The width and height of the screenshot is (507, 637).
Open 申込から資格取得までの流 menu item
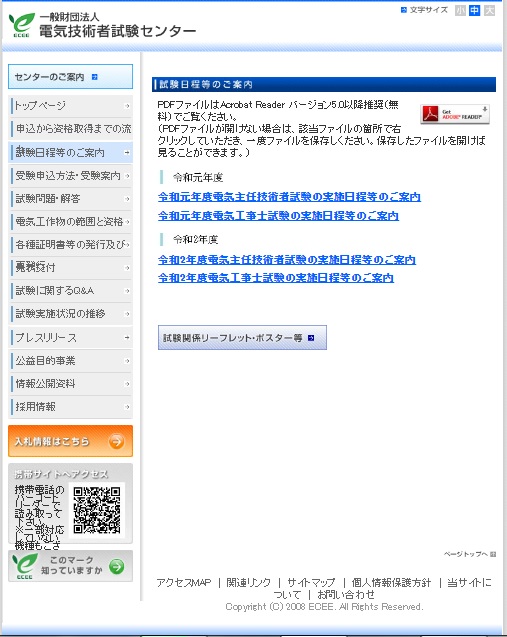tap(70, 129)
